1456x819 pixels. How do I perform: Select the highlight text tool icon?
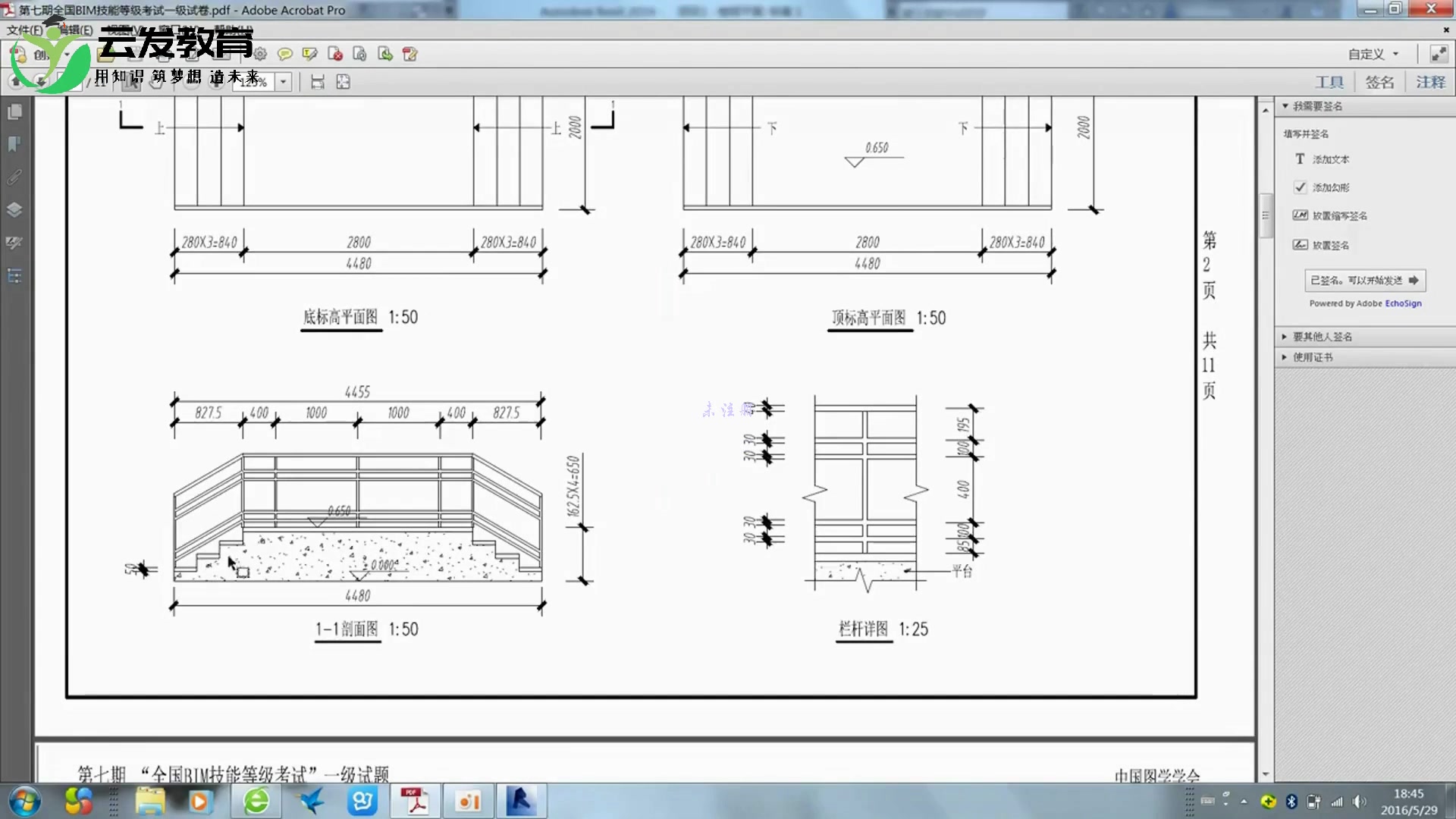tap(309, 54)
